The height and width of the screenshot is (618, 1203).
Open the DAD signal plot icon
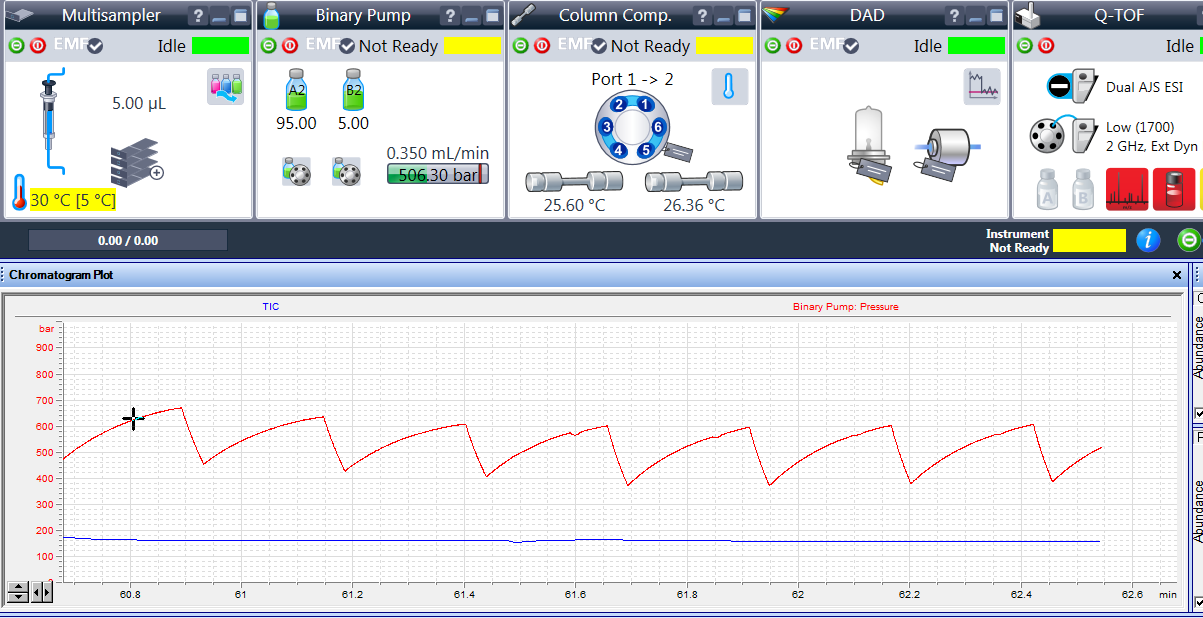tap(981, 87)
